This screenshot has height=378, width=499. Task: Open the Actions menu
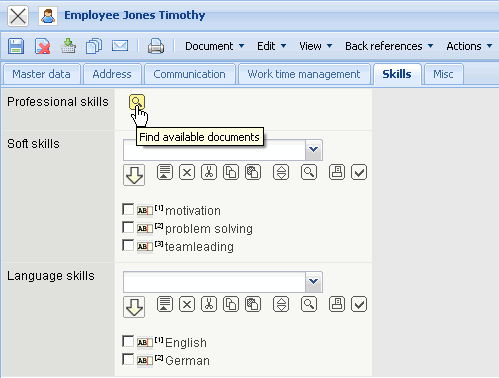[469, 46]
